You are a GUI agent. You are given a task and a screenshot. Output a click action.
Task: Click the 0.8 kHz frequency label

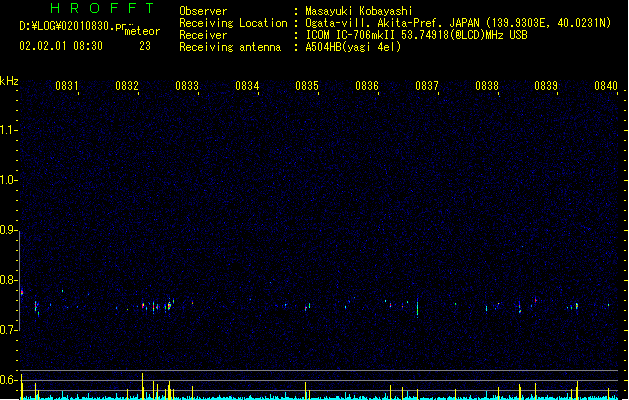8,280
